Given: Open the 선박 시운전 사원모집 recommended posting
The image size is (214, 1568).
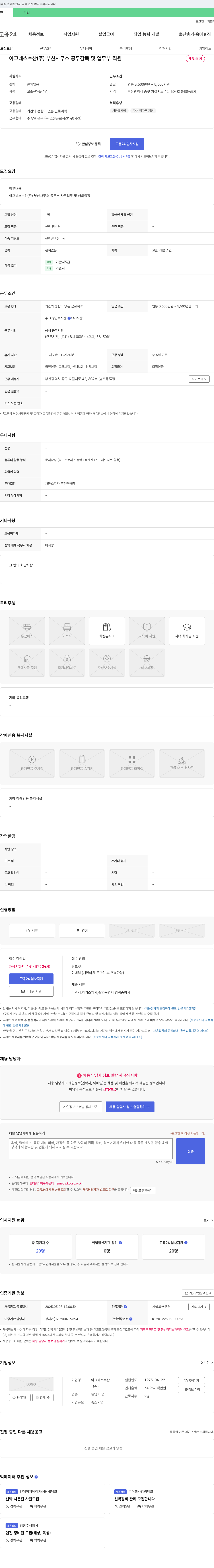Looking at the screenshot, I should pos(23,1499).
